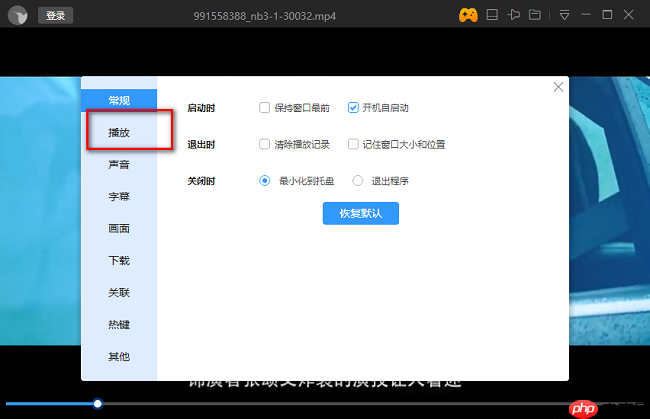Pin the window on top icon
Screen dimensions: 650x419
click(x=514, y=15)
